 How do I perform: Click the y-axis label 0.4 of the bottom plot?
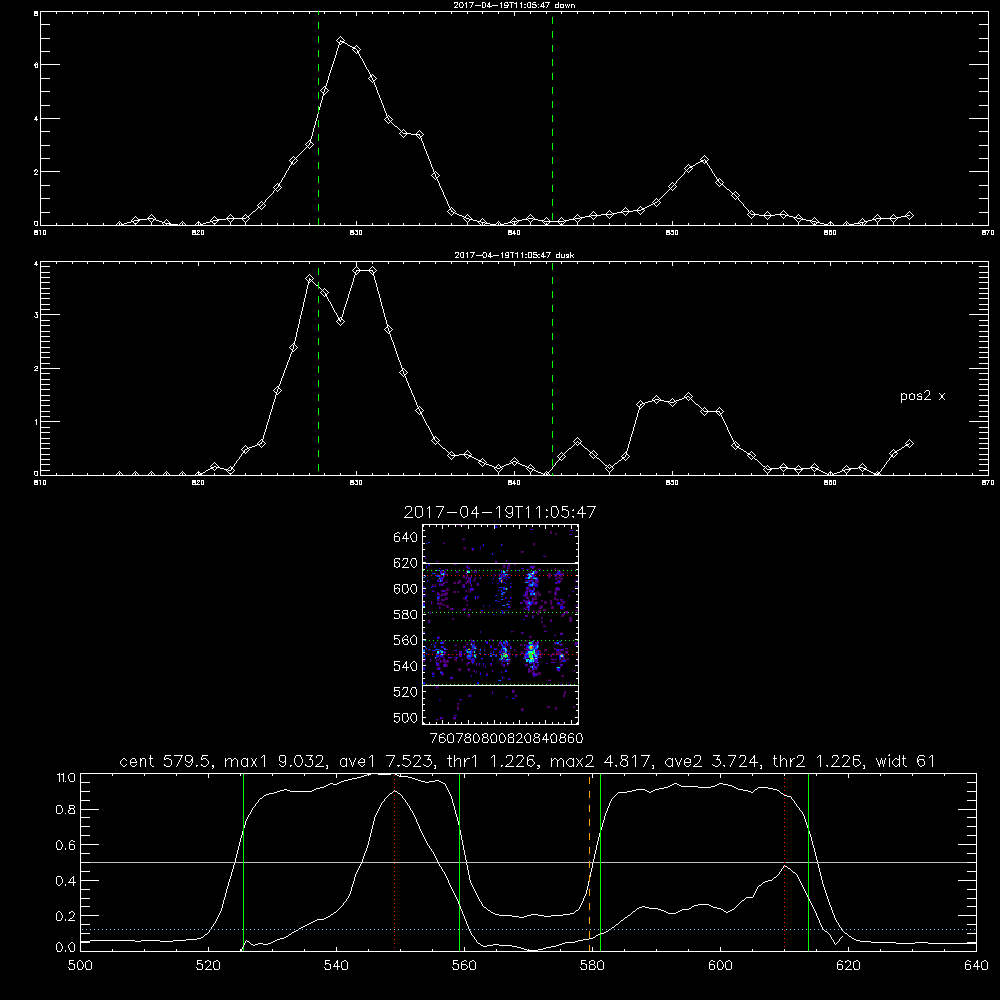tap(66, 881)
